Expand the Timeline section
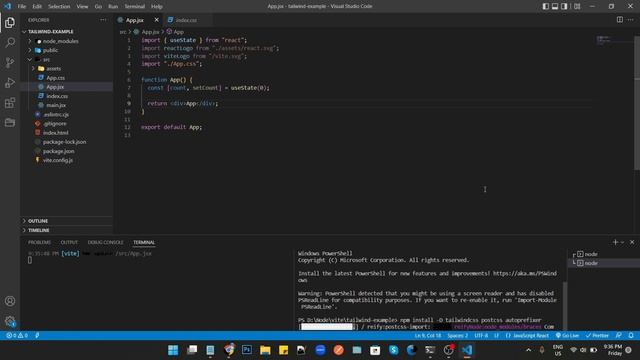Image resolution: width=640 pixels, height=360 pixels. [67, 230]
